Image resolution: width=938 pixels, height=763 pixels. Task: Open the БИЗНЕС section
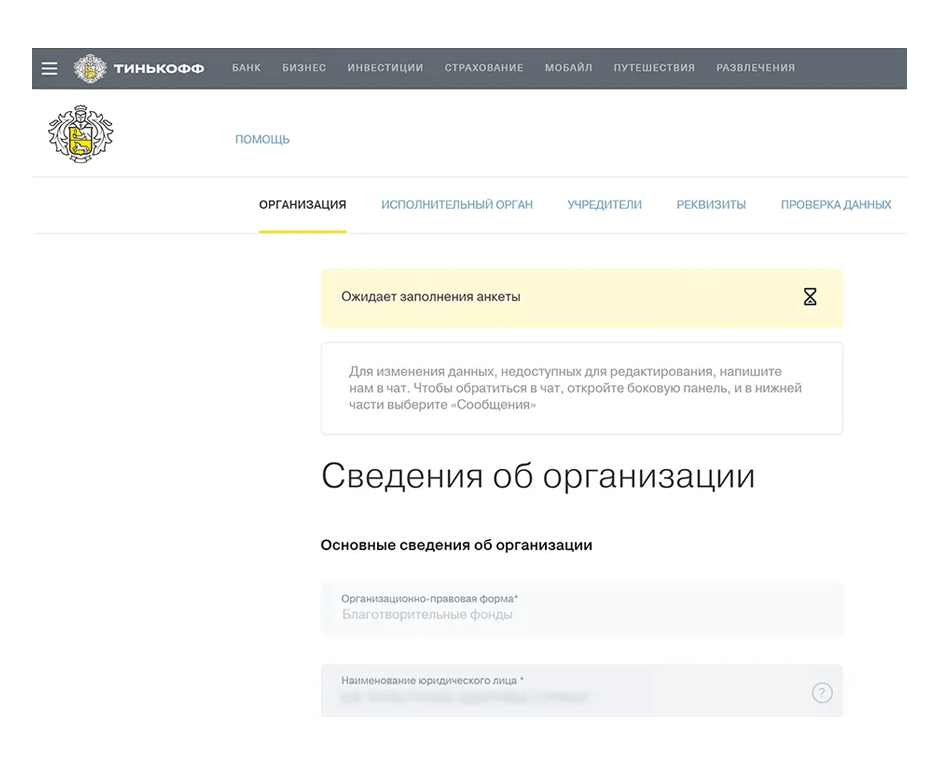tap(304, 68)
